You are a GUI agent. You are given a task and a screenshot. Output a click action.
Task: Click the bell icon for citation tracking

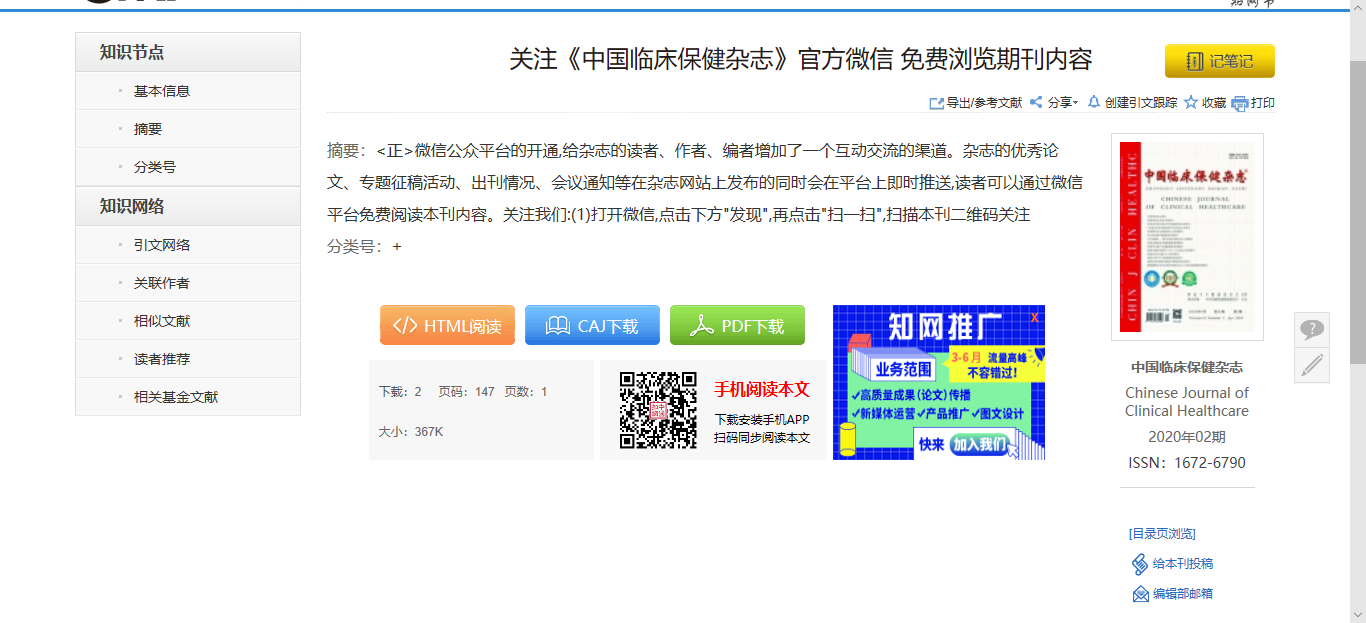[x=1094, y=102]
